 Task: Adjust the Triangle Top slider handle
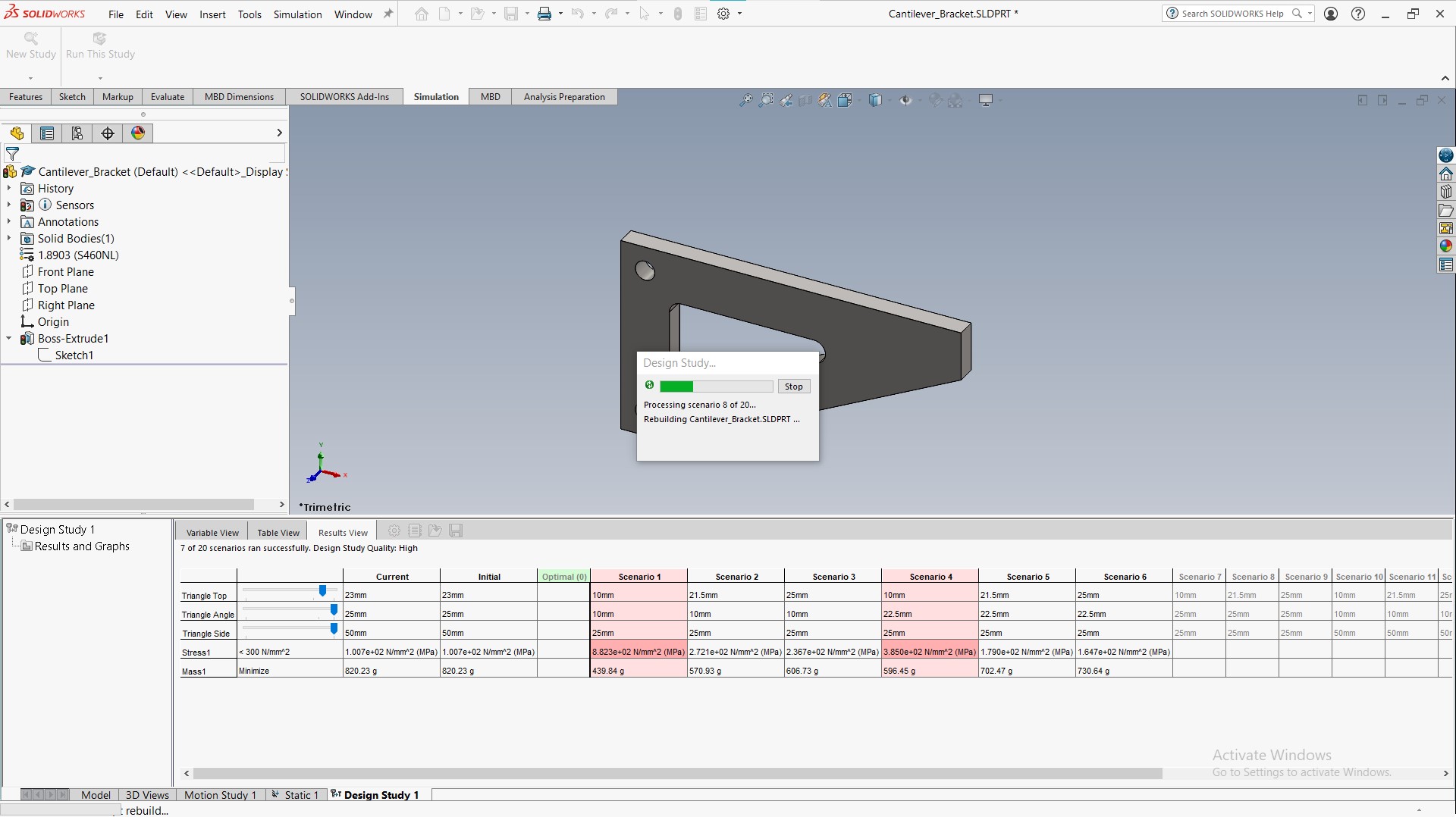tap(323, 590)
